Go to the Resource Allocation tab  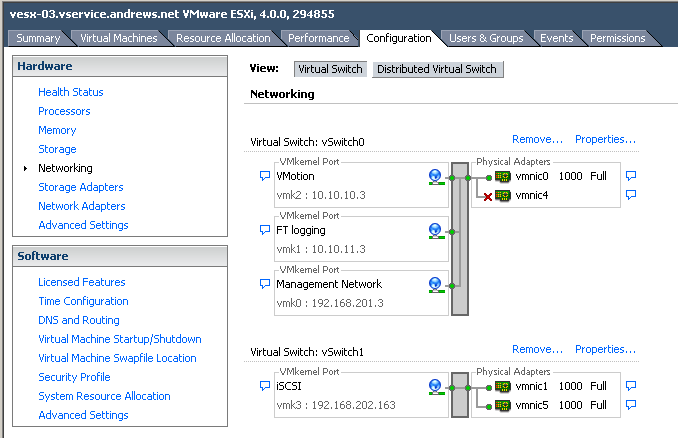tap(223, 38)
